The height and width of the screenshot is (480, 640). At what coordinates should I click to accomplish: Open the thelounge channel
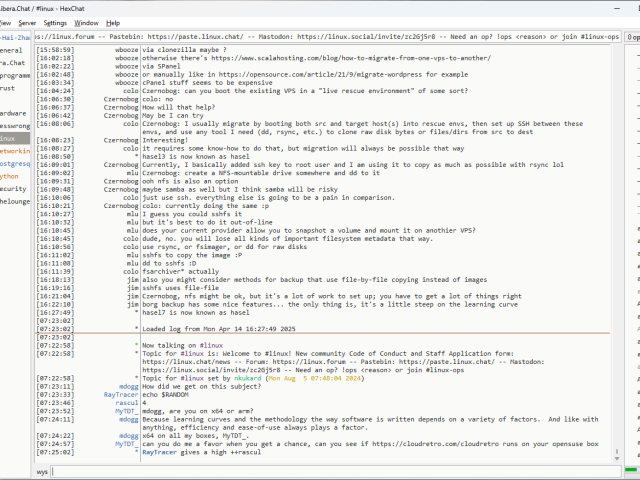14,200
